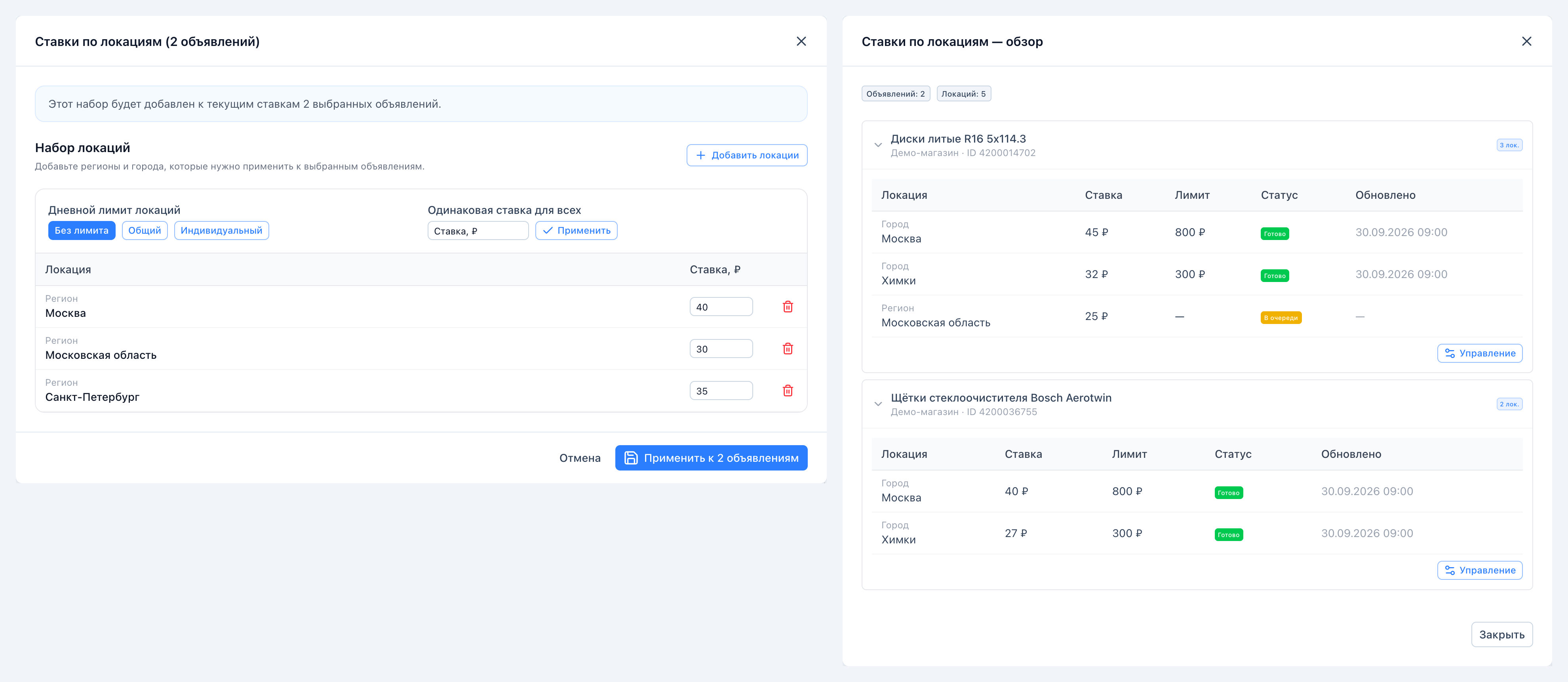The width and height of the screenshot is (1568, 682).
Task: Click Применить к 2 объявлениям button
Action: point(711,458)
